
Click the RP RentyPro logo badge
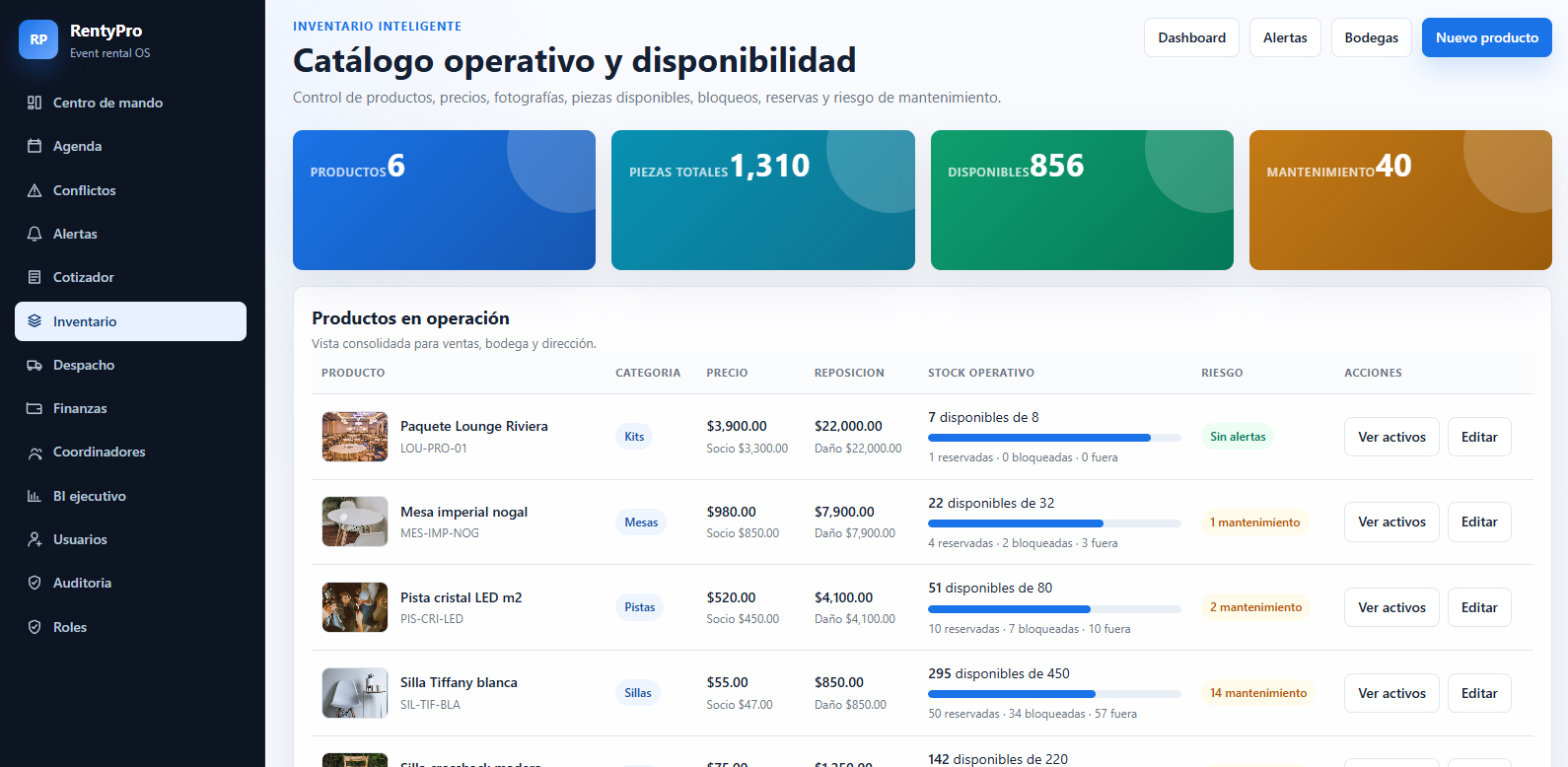[38, 39]
